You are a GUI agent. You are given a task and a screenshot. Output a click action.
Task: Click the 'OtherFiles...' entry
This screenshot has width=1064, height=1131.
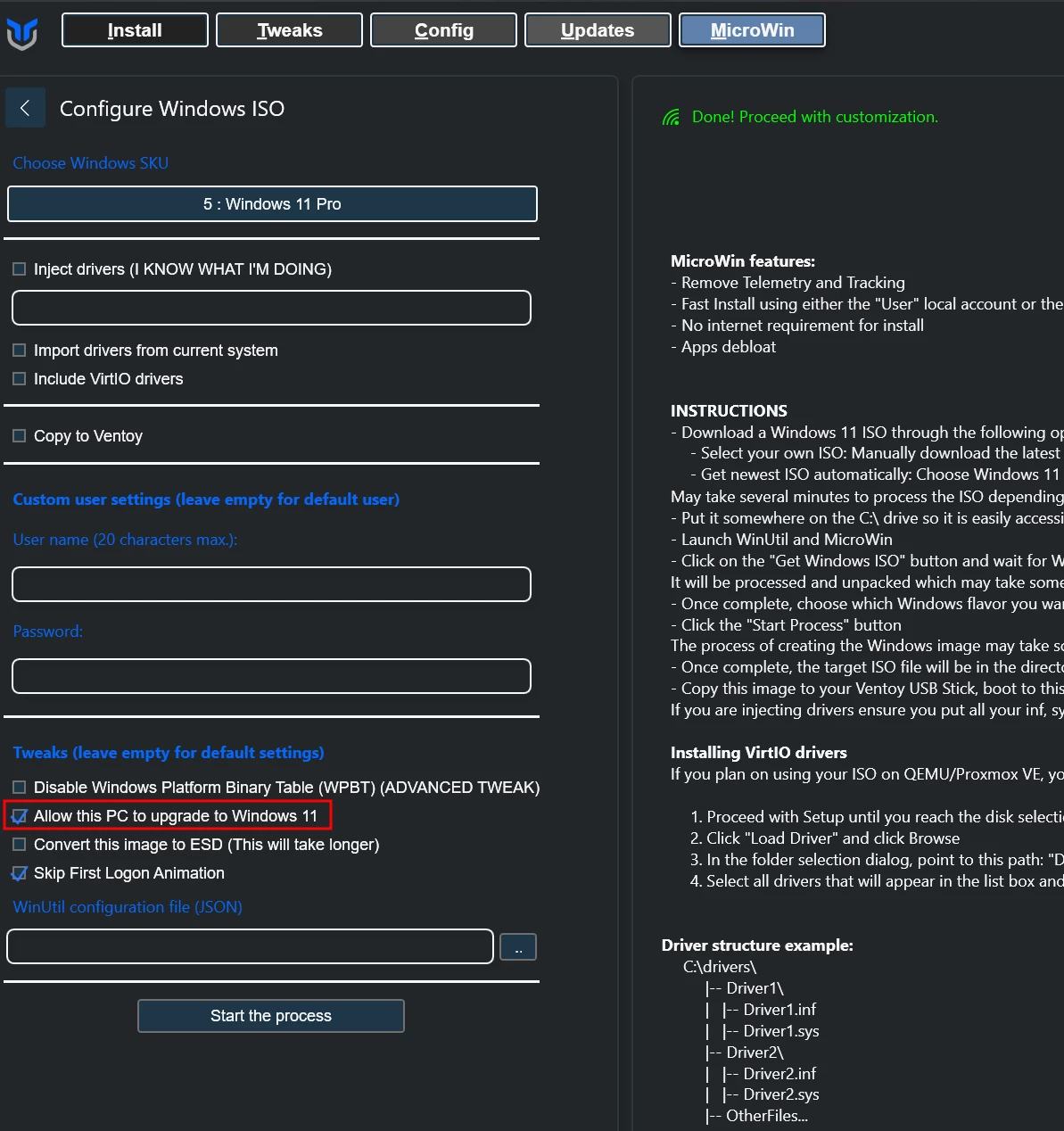767,1116
